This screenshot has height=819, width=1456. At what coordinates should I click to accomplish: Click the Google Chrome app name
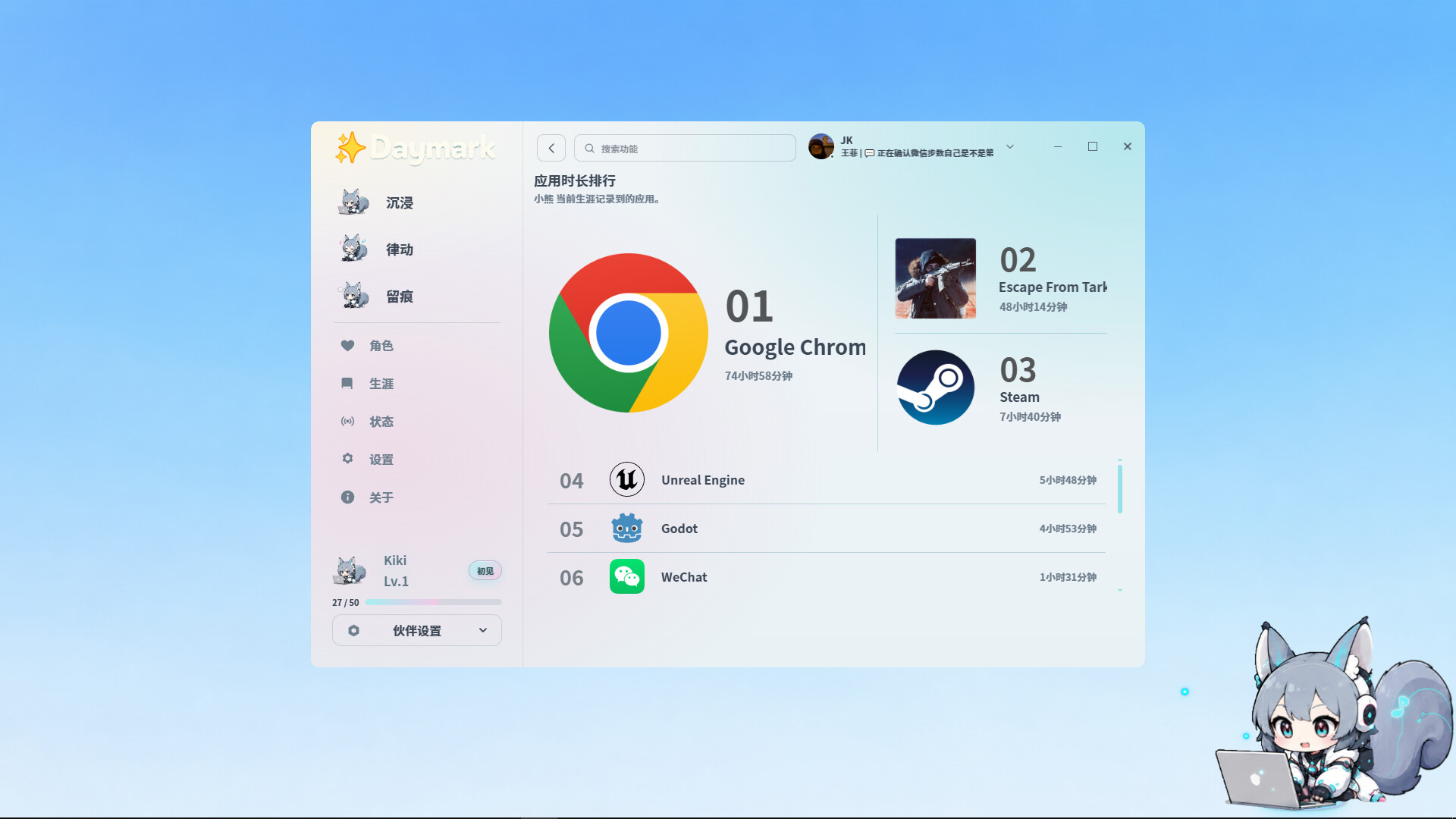[795, 347]
